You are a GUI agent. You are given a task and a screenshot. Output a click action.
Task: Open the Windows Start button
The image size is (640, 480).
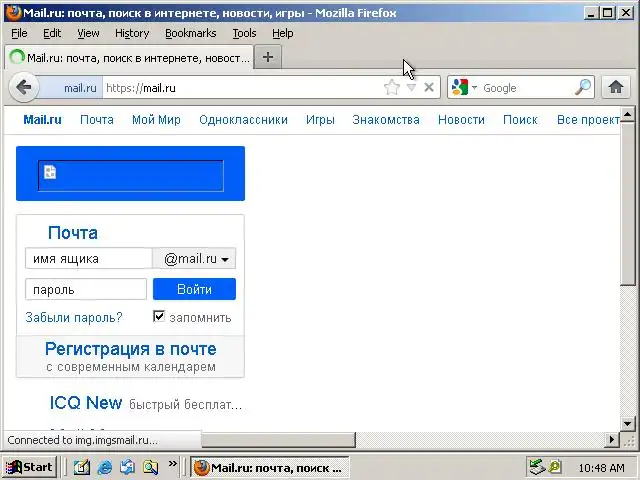(x=30, y=467)
